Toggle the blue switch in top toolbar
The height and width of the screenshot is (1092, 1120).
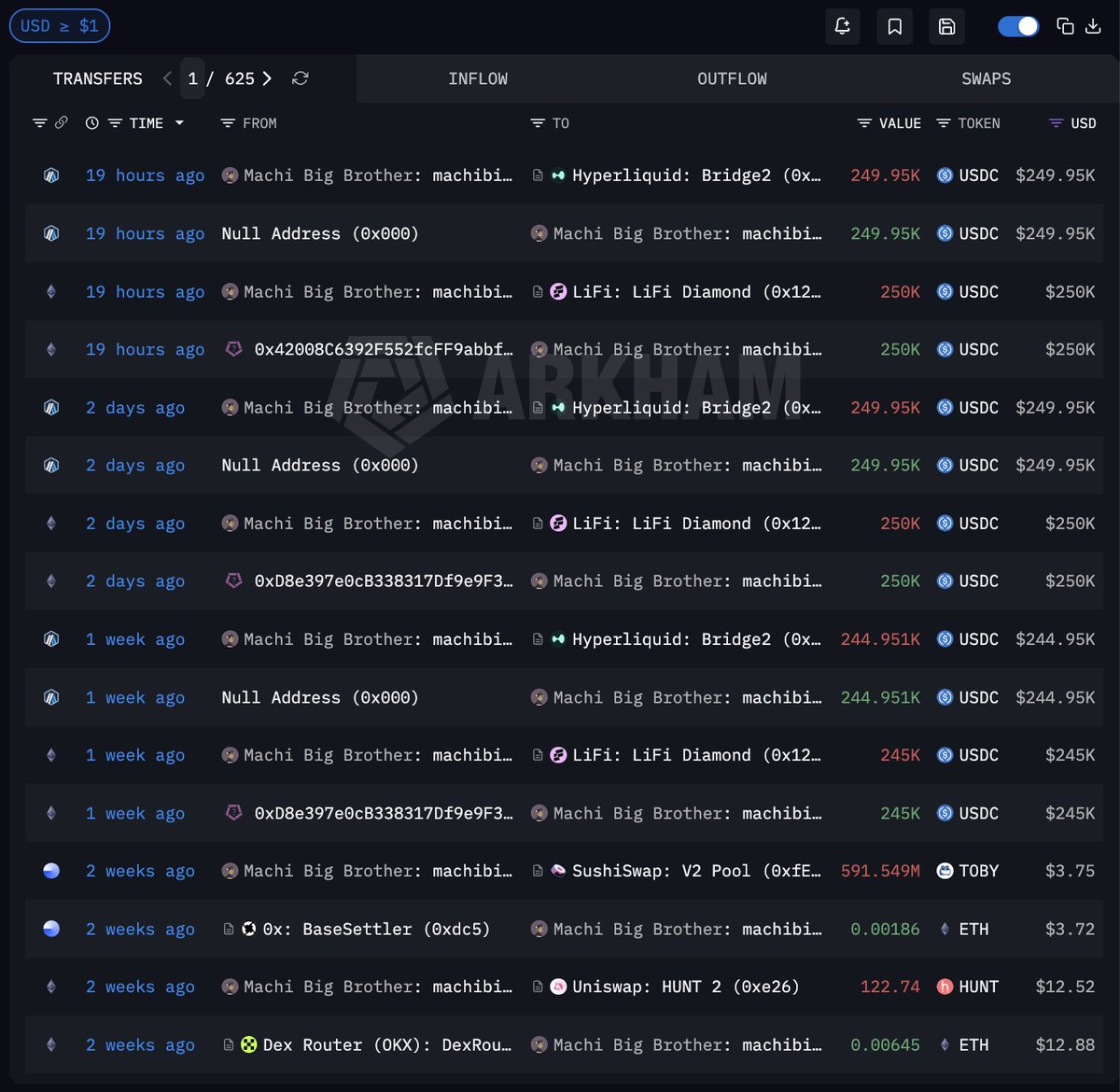(x=1018, y=26)
